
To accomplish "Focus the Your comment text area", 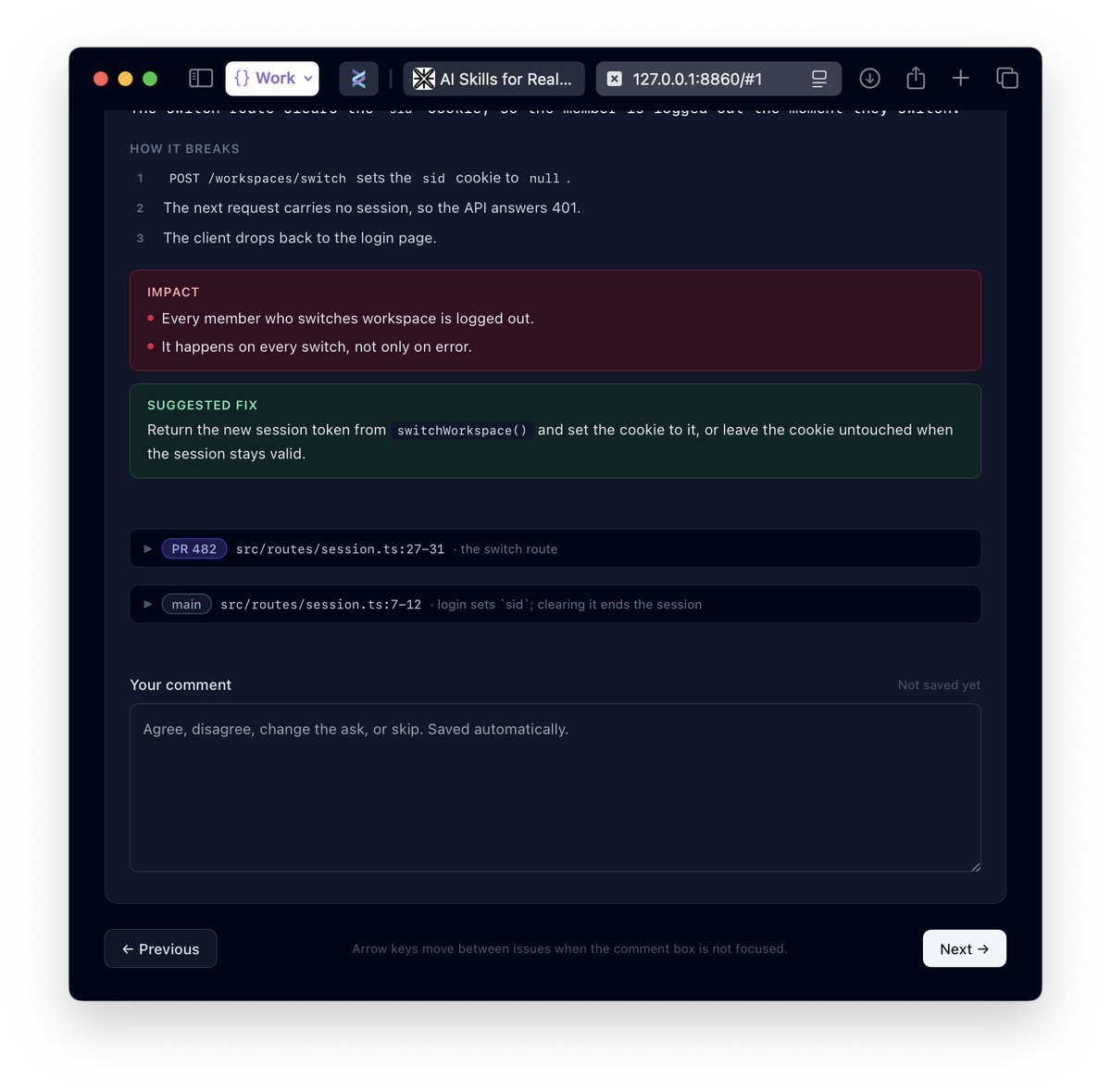I will point(555,787).
